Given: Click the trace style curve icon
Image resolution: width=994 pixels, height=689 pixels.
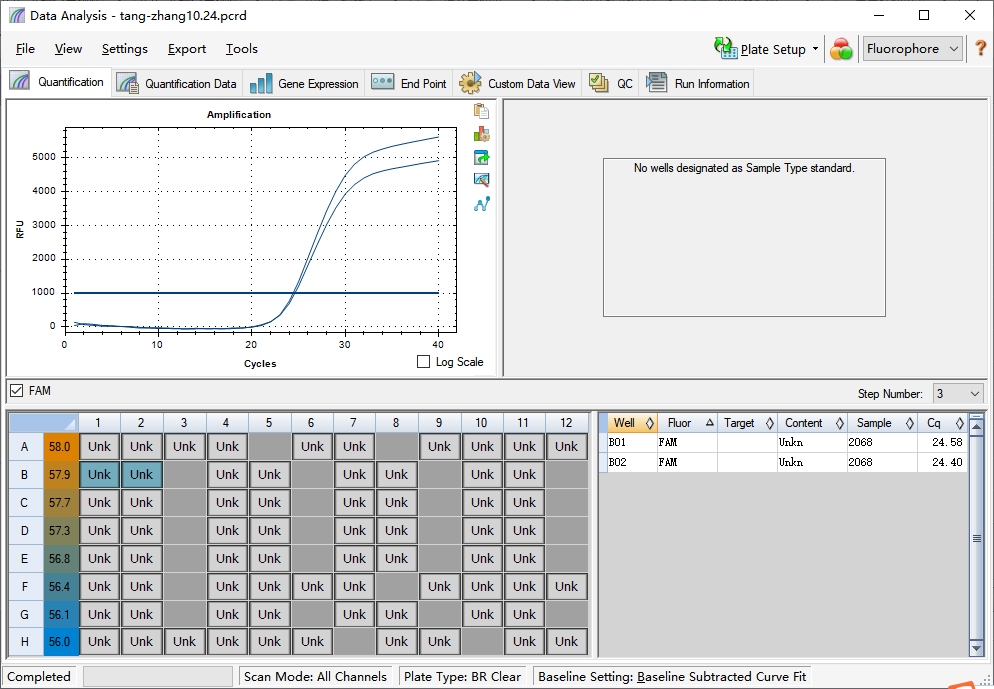Looking at the screenshot, I should [x=481, y=204].
